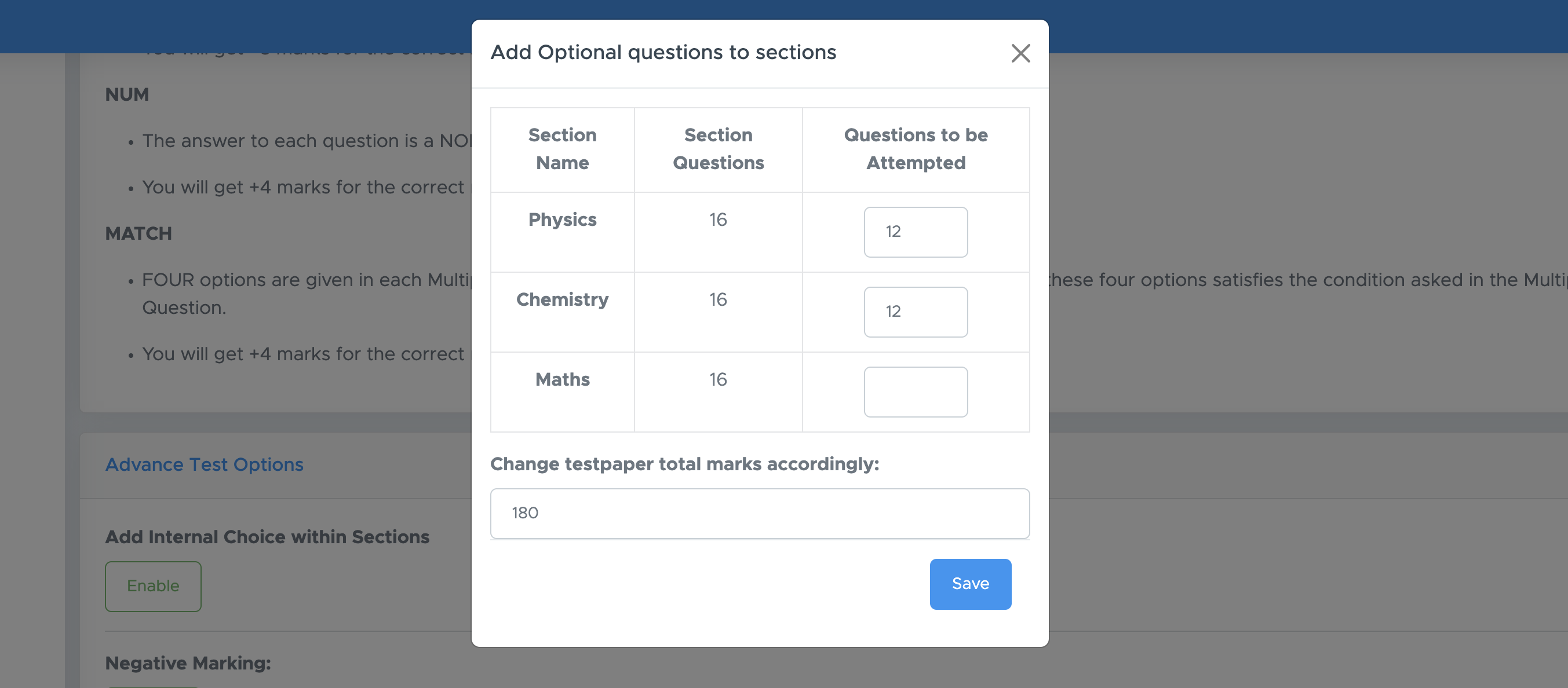
Task: Click the Negative Marking label
Action: pyautogui.click(x=188, y=663)
